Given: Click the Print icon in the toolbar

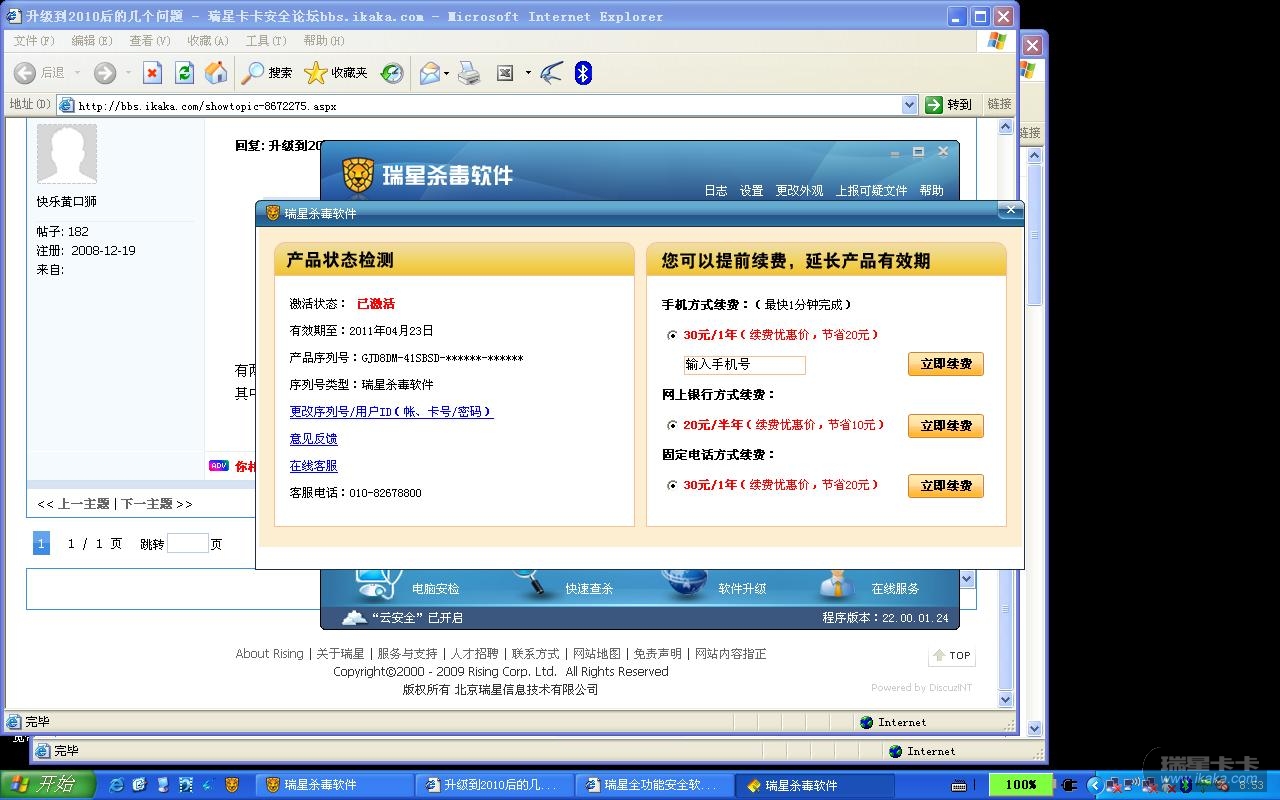Looking at the screenshot, I should 469,72.
